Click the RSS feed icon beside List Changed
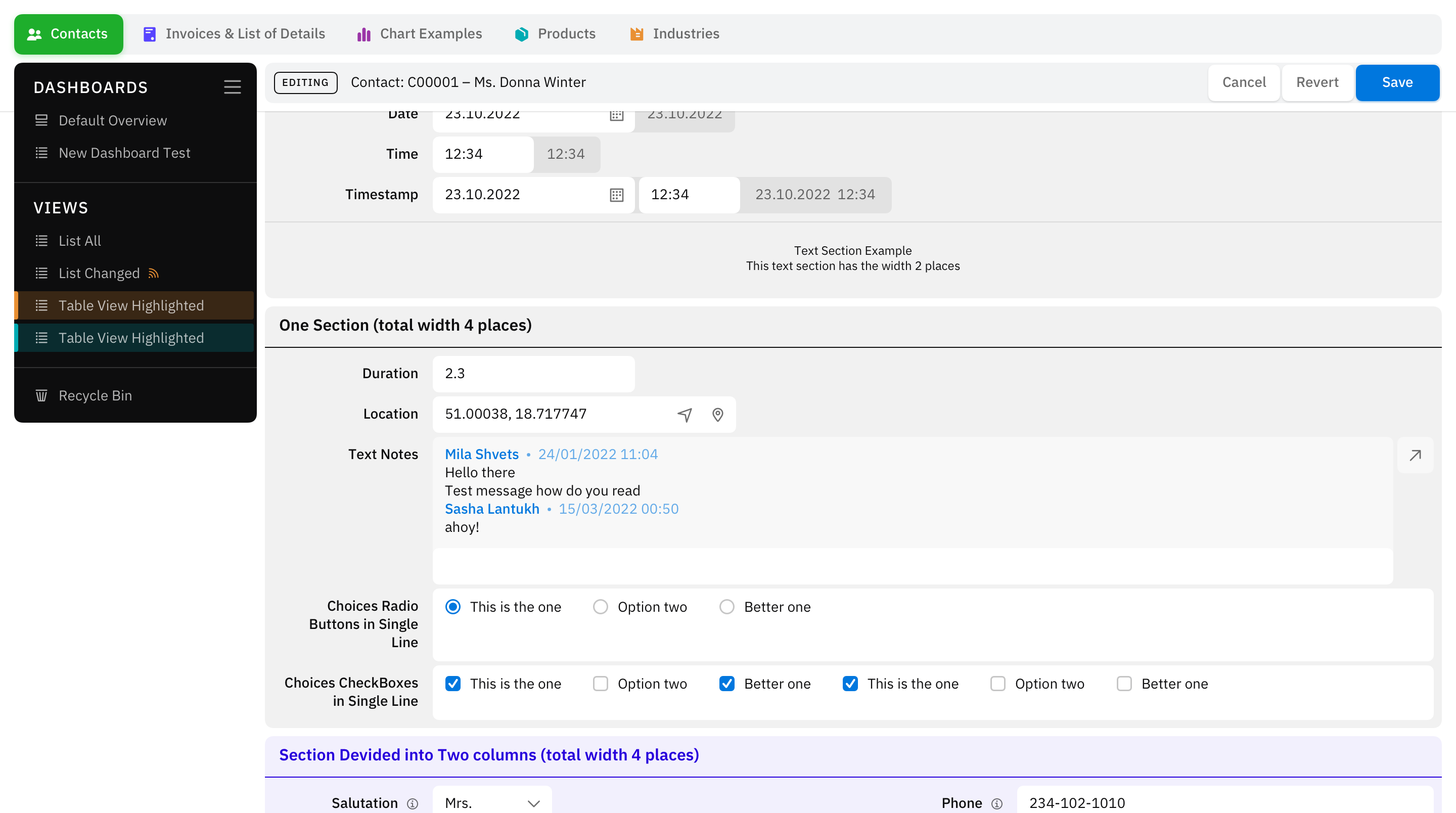Viewport: 1456px width, 813px height. [153, 274]
